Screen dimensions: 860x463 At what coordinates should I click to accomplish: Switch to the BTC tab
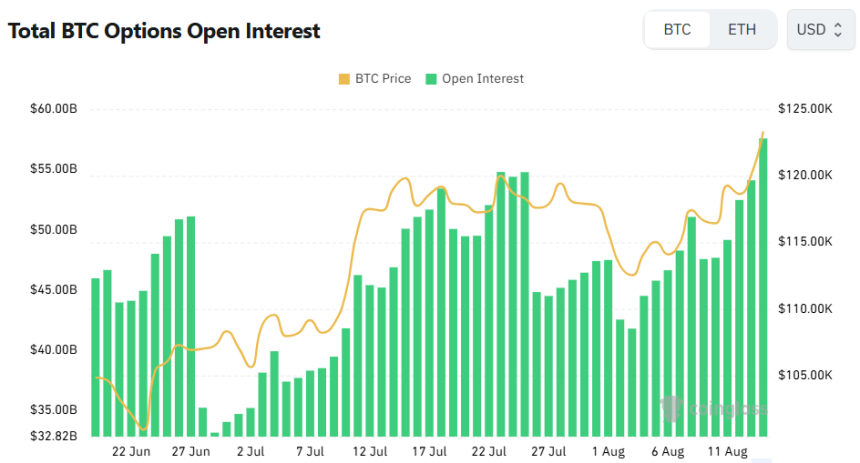pos(677,30)
